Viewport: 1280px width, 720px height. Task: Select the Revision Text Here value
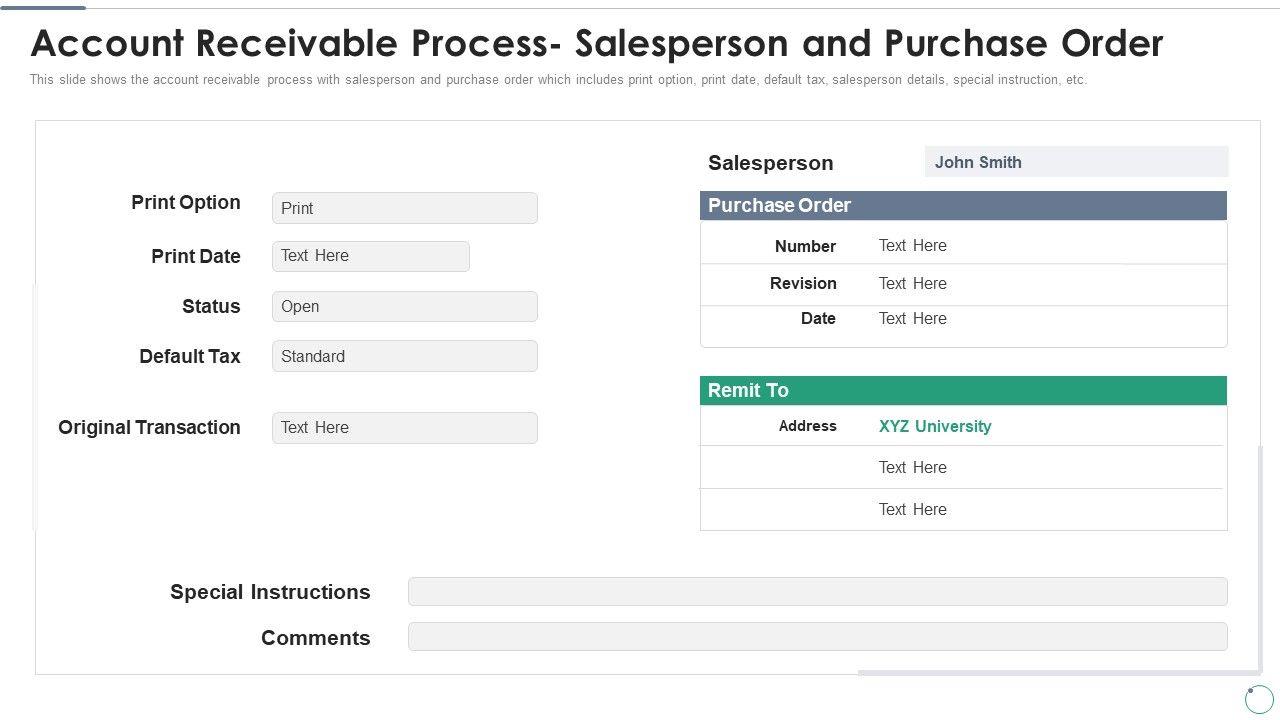(x=912, y=284)
